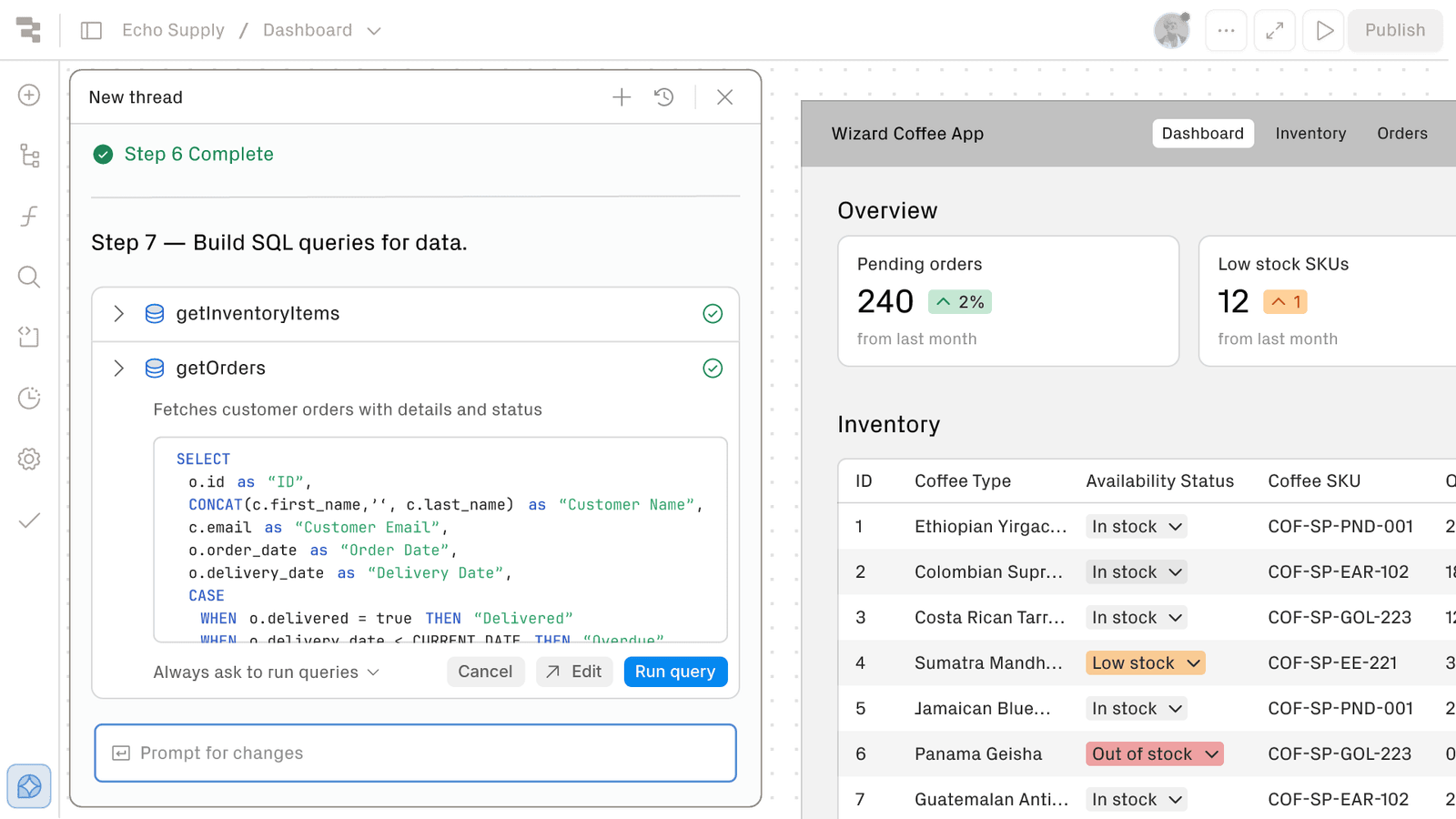Toggle the approval checkmark on getInventoryItems
The height and width of the screenshot is (819, 1456).
[x=713, y=313]
